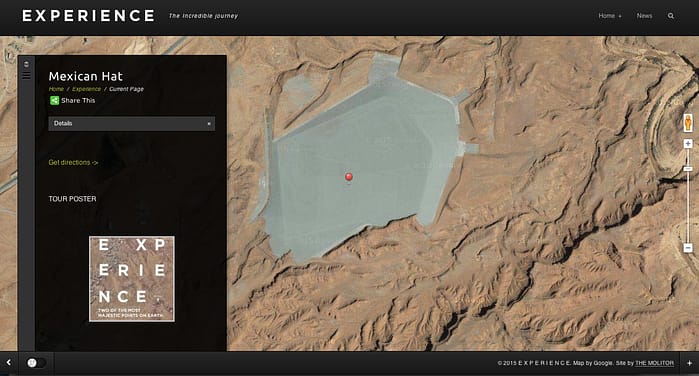The width and height of the screenshot is (699, 376).
Task: Click the Share This text
Action: [78, 101]
